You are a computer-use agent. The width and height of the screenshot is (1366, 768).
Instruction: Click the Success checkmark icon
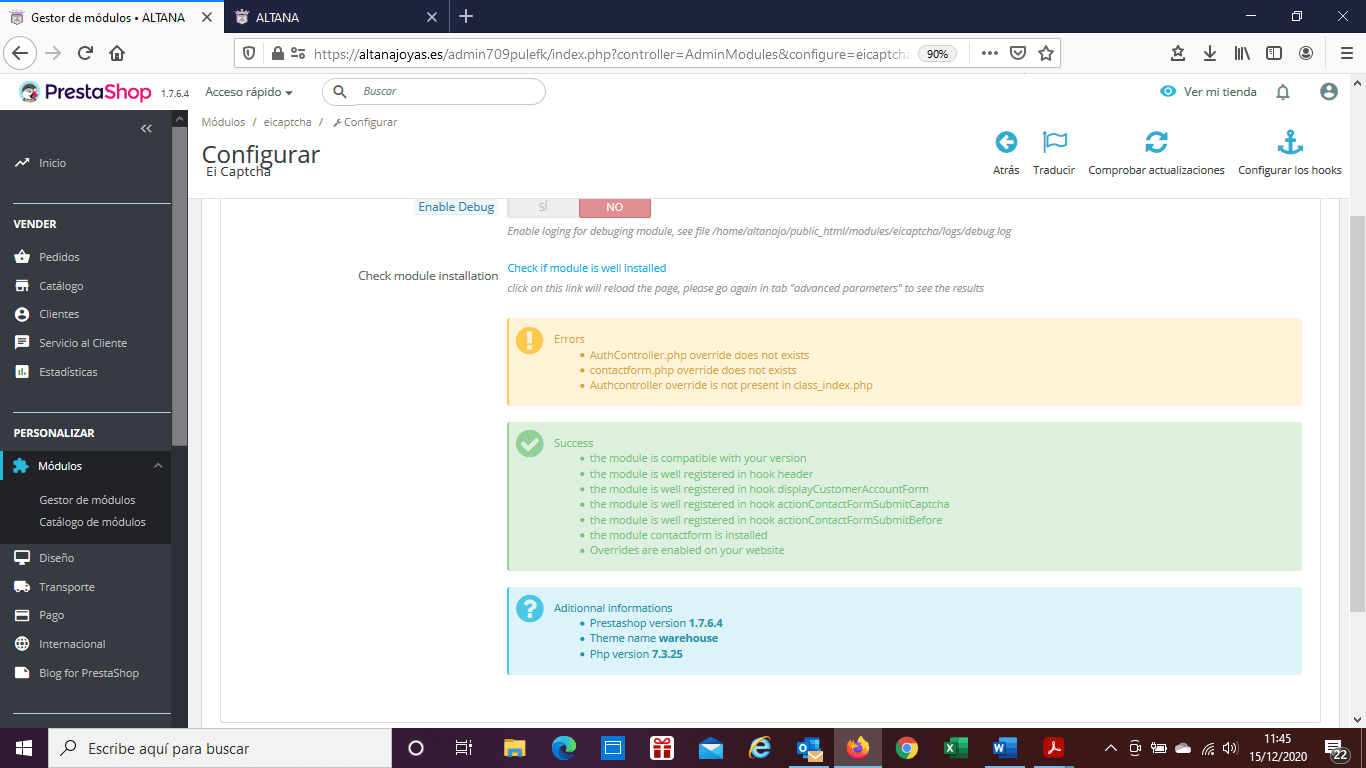529,444
